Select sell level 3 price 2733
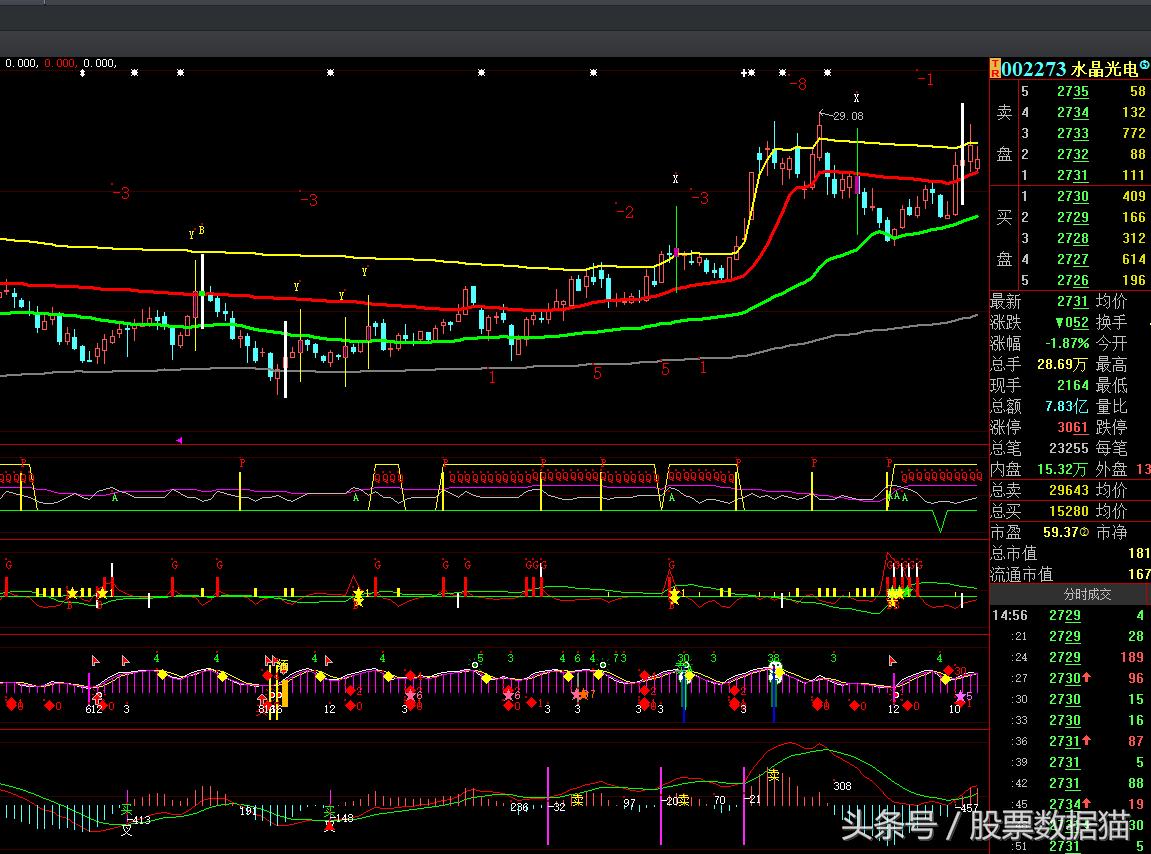This screenshot has width=1151, height=854. pyautogui.click(x=1072, y=134)
